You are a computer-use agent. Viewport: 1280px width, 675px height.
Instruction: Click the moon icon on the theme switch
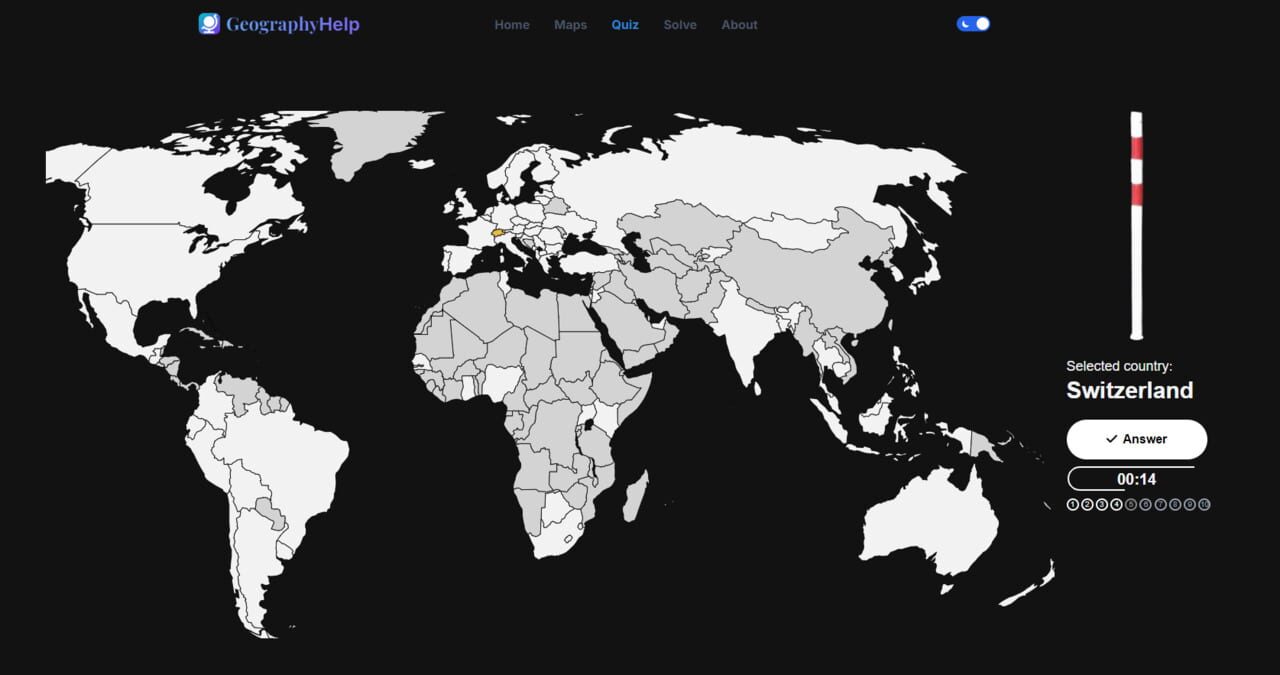point(965,23)
